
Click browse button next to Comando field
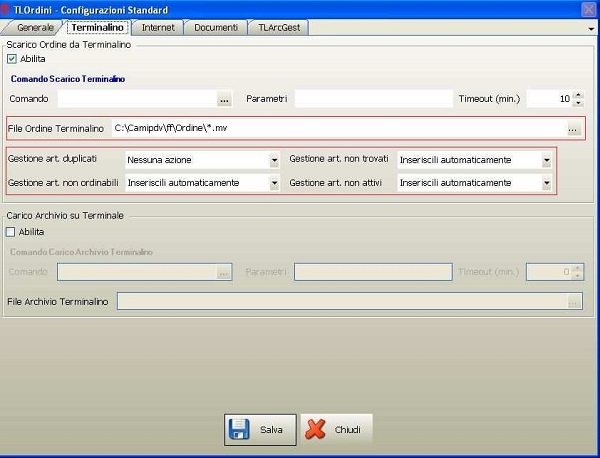(x=224, y=99)
